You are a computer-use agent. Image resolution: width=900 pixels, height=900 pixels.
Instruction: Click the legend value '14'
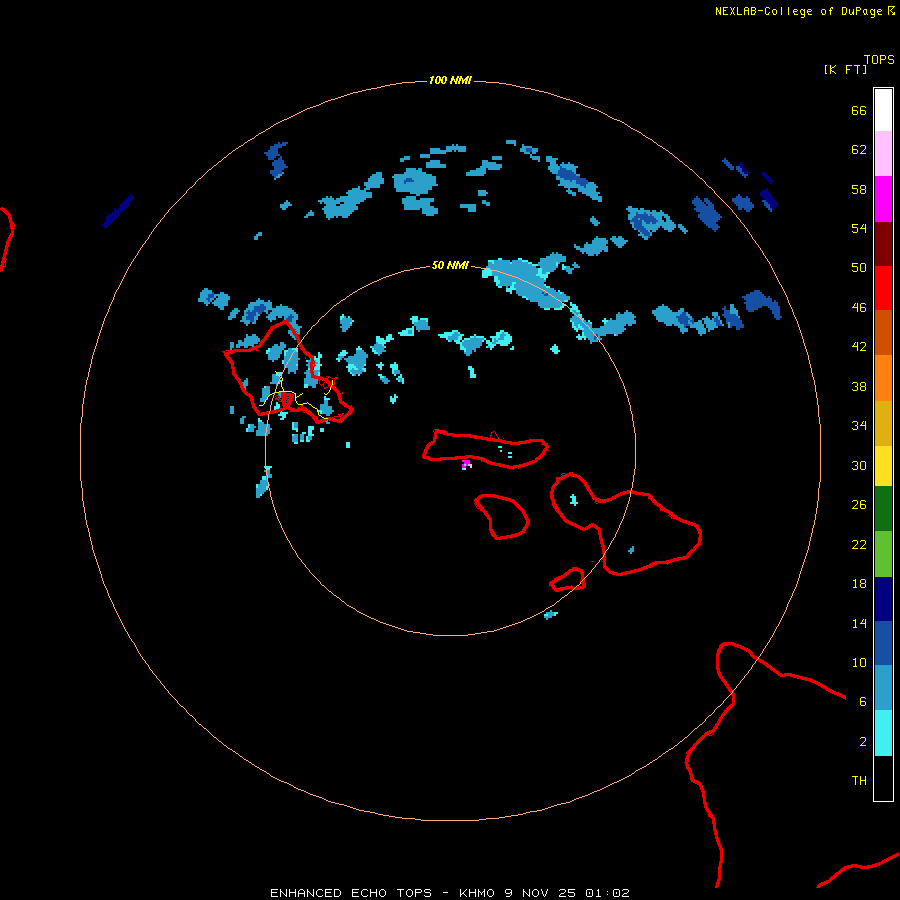(859, 623)
